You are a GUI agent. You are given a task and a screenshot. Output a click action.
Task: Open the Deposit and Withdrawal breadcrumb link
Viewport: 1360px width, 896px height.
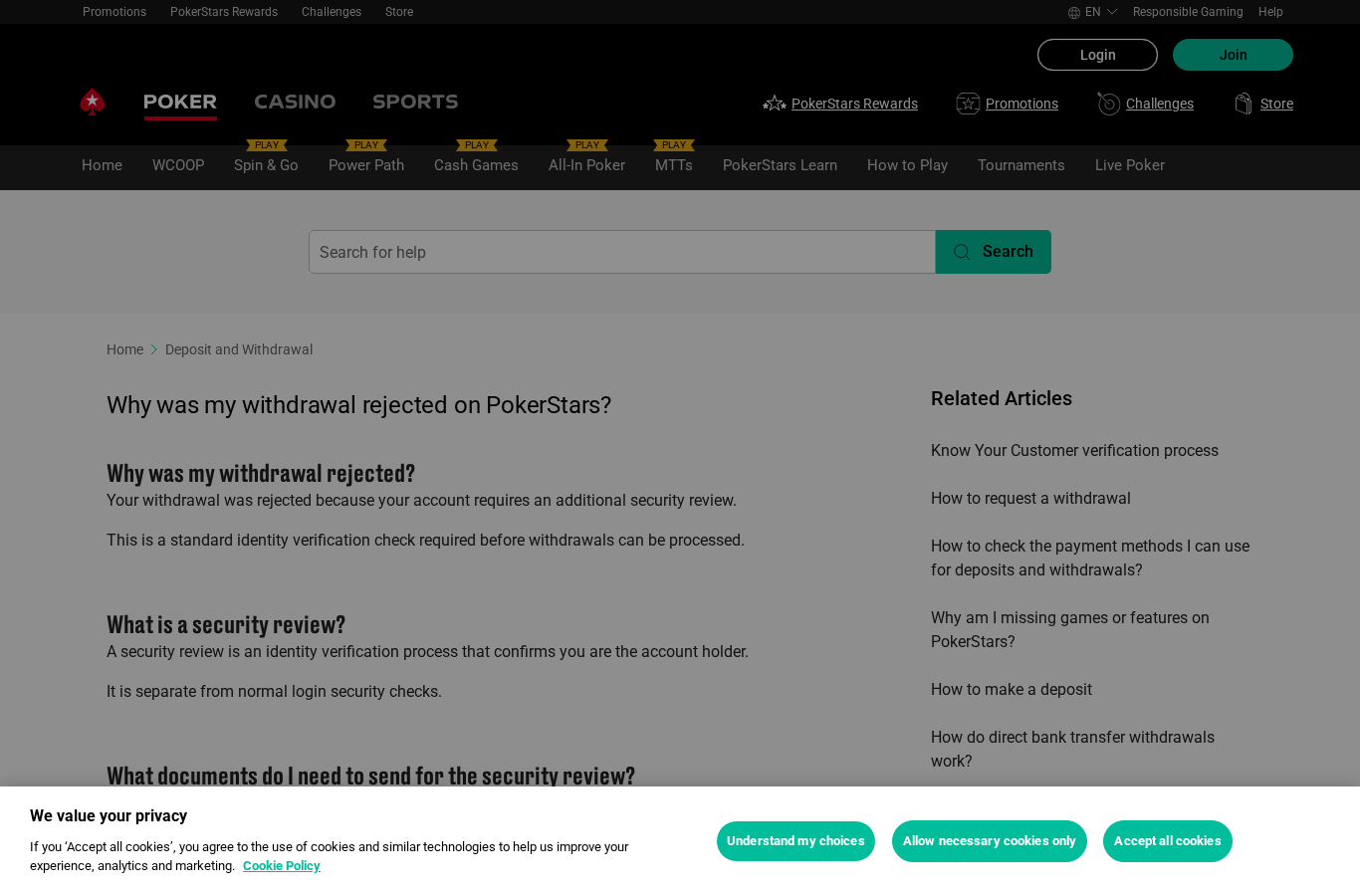click(x=239, y=349)
